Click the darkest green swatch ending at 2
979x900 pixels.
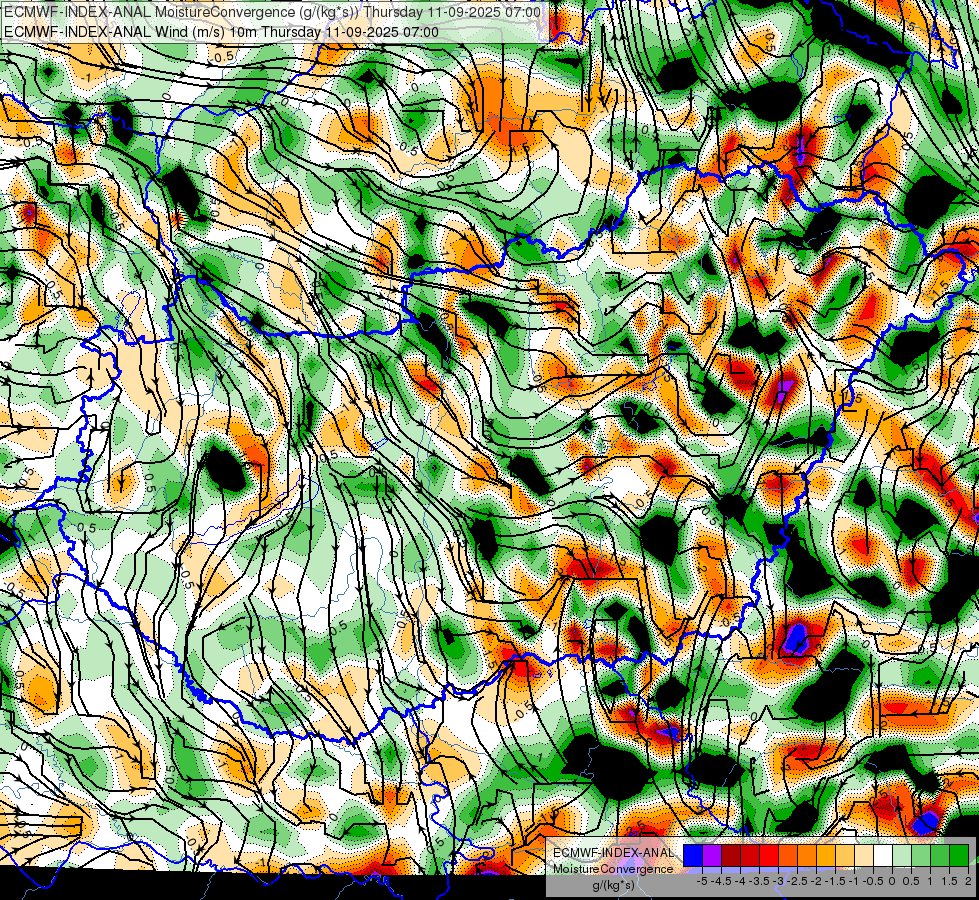(x=959, y=856)
